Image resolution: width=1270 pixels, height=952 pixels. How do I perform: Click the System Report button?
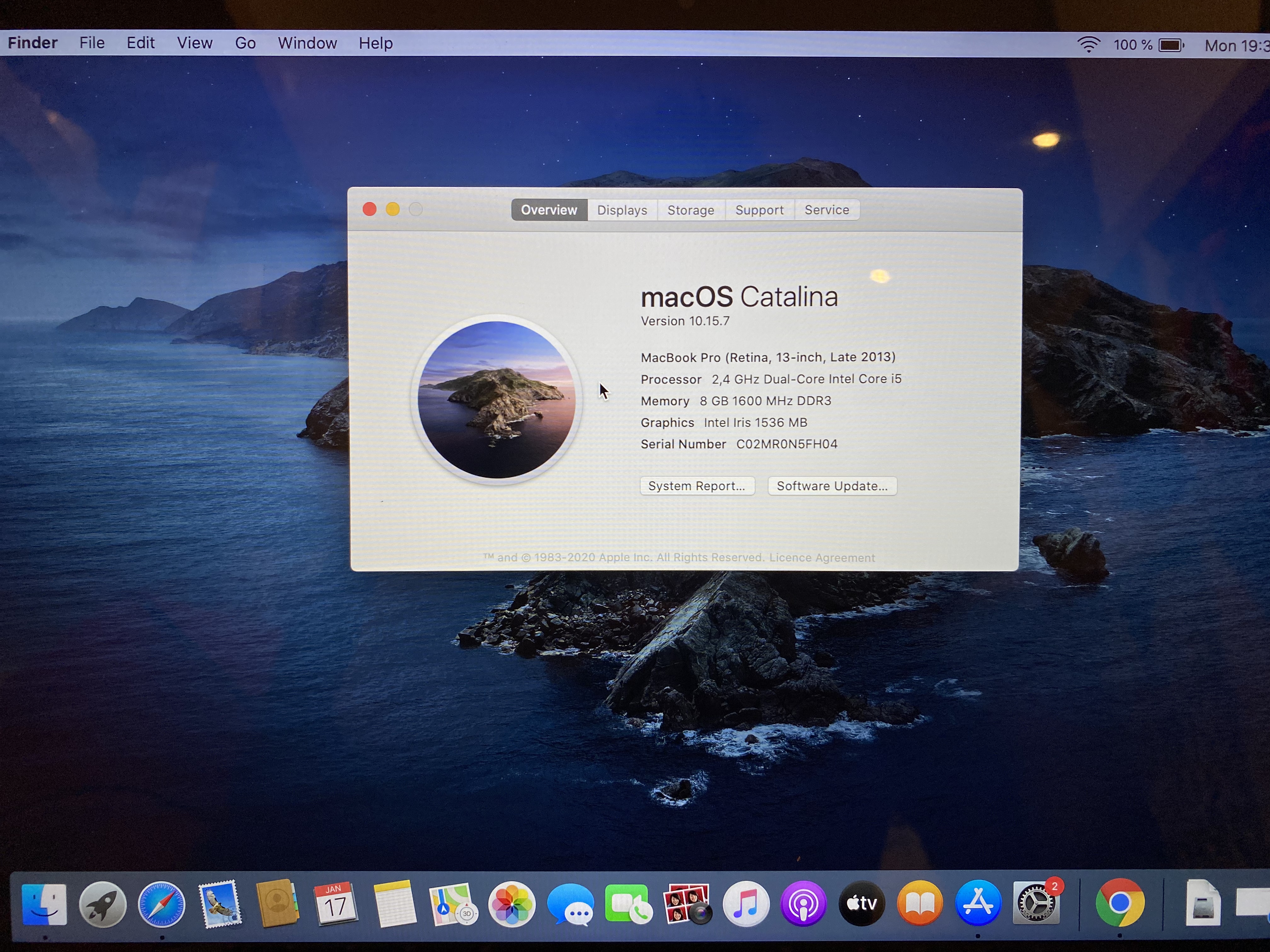click(696, 486)
